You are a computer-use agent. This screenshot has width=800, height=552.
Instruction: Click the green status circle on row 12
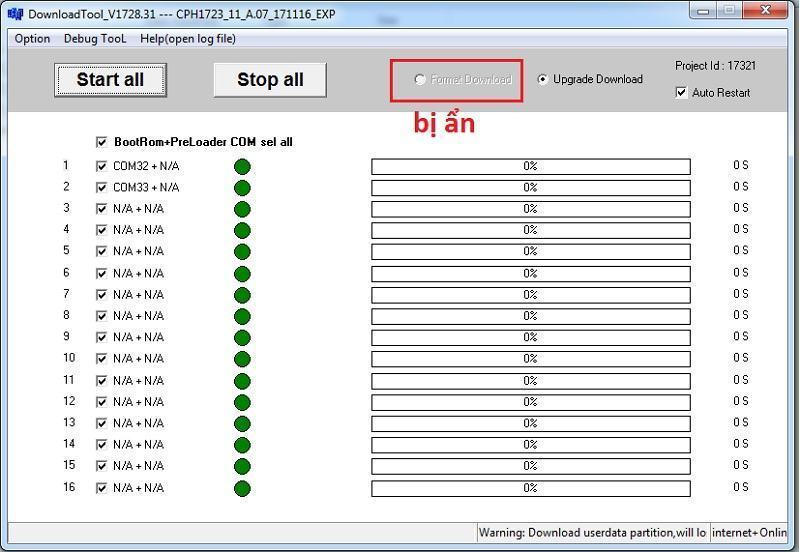click(x=242, y=402)
